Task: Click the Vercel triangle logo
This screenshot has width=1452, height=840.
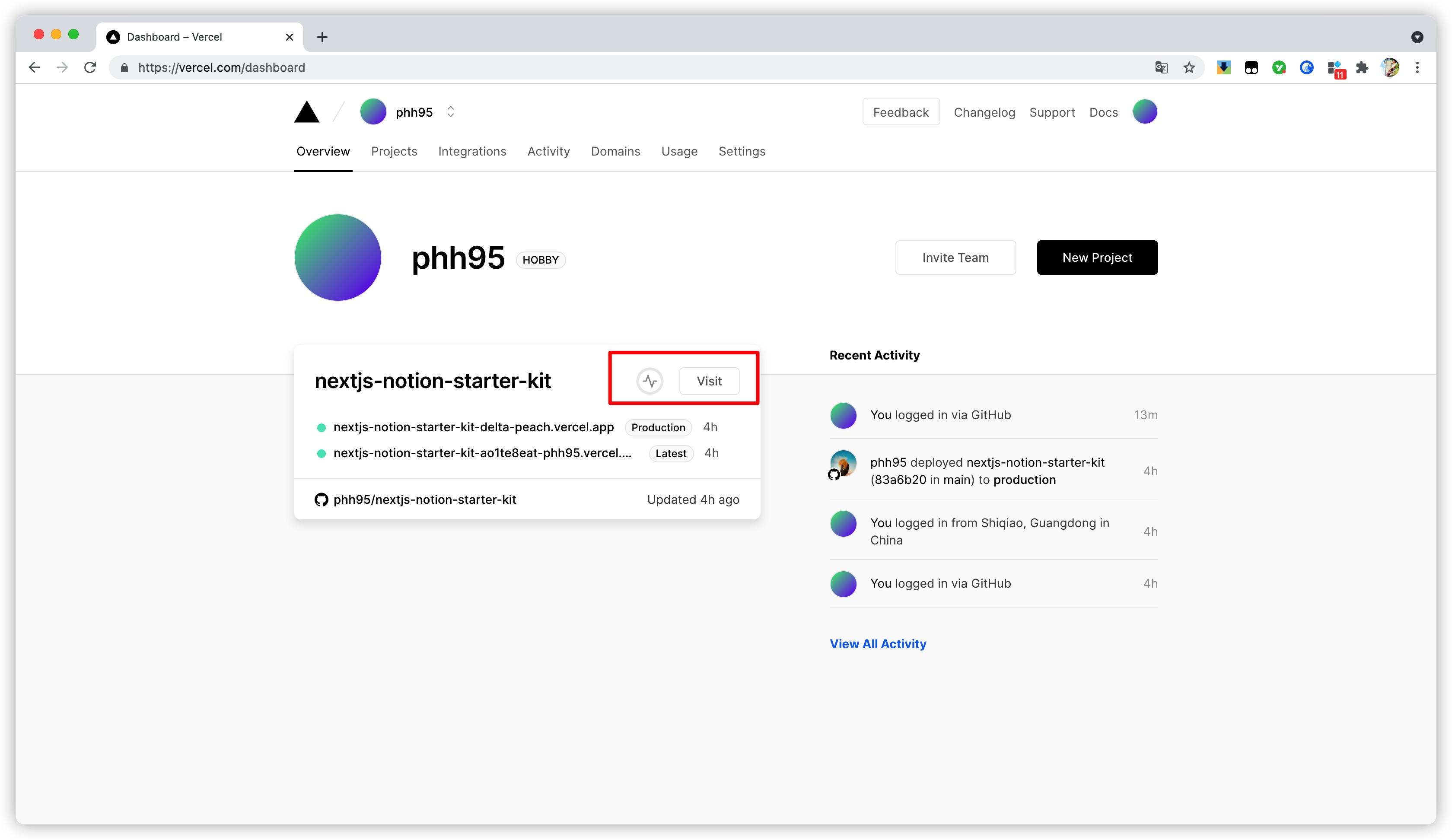Action: tap(306, 112)
